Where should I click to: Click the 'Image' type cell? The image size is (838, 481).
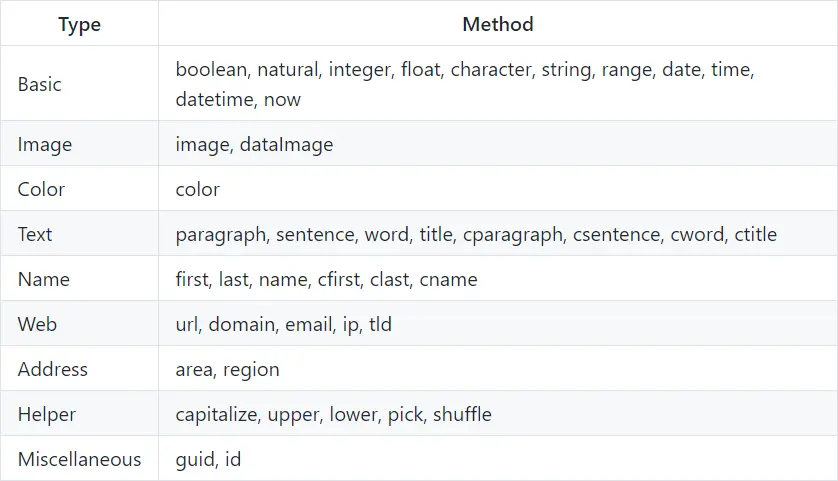45,144
